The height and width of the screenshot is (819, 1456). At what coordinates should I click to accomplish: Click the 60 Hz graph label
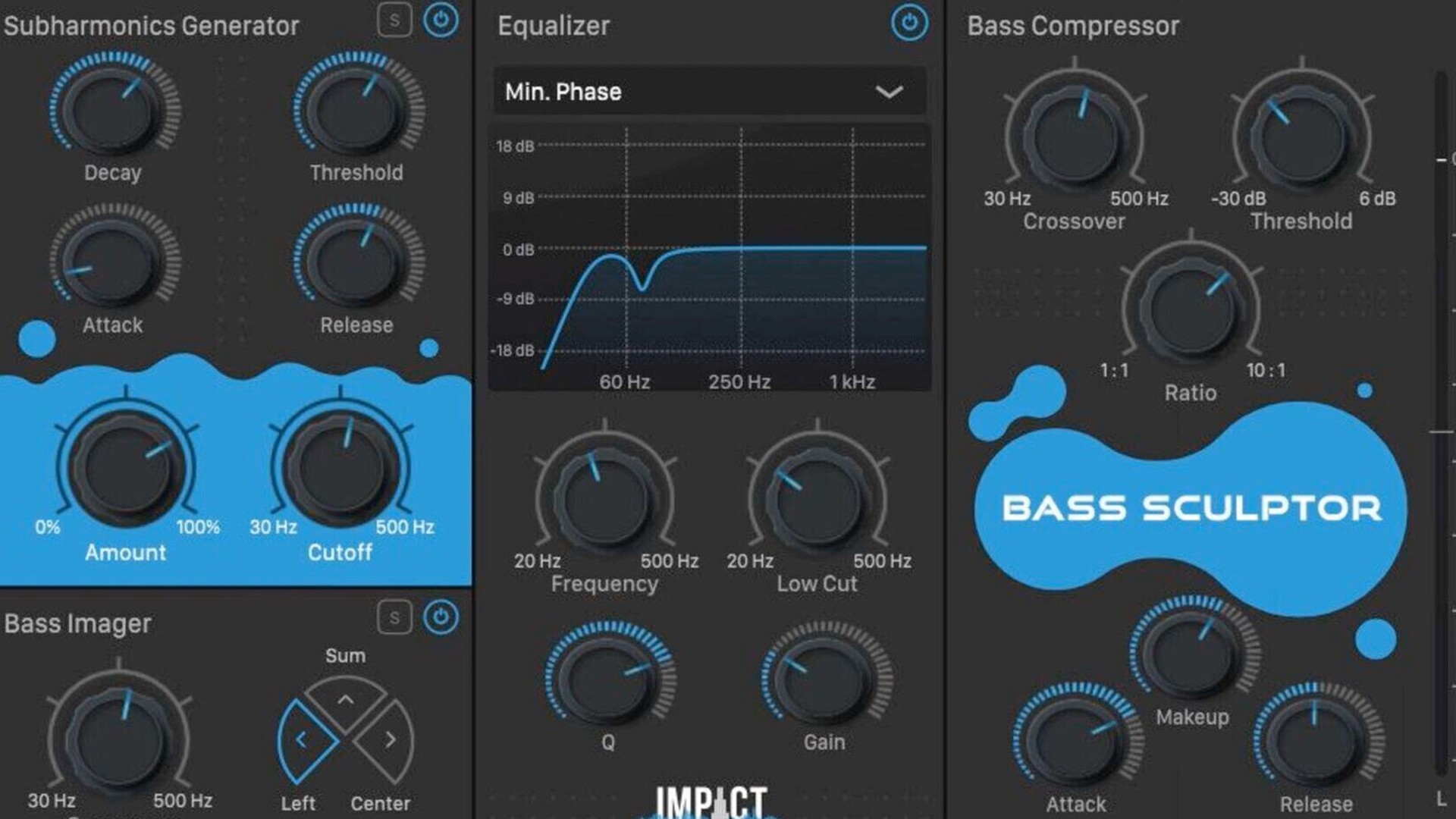[624, 381]
